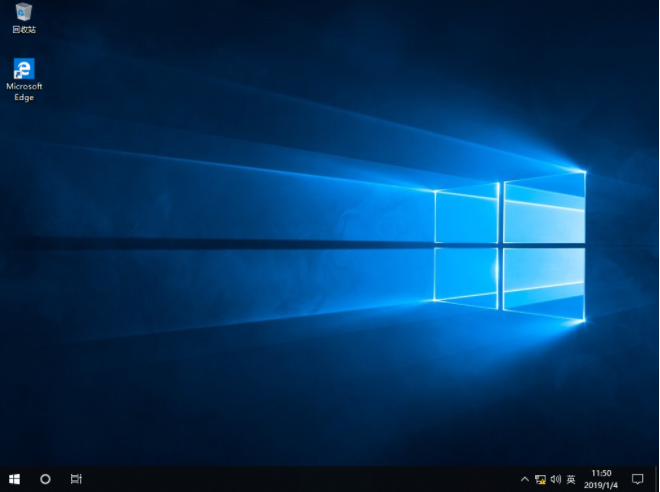Open the volume speaker control

click(555, 480)
